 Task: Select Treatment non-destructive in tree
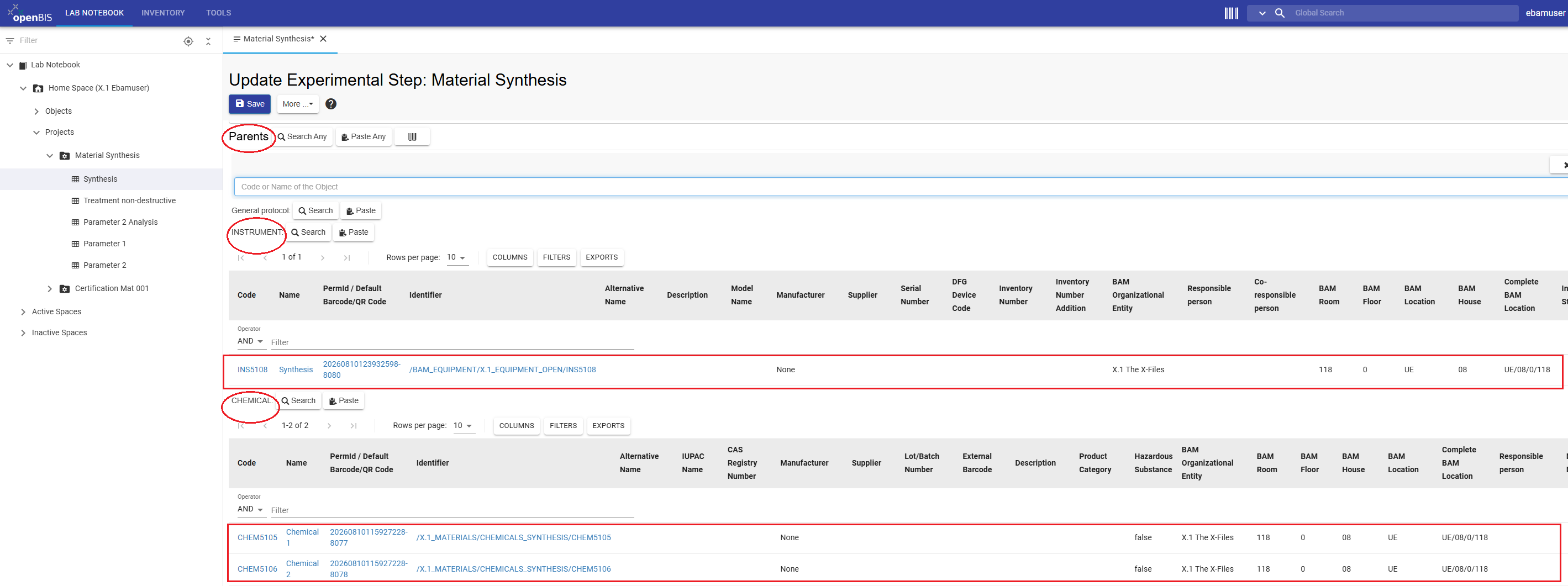tap(129, 201)
